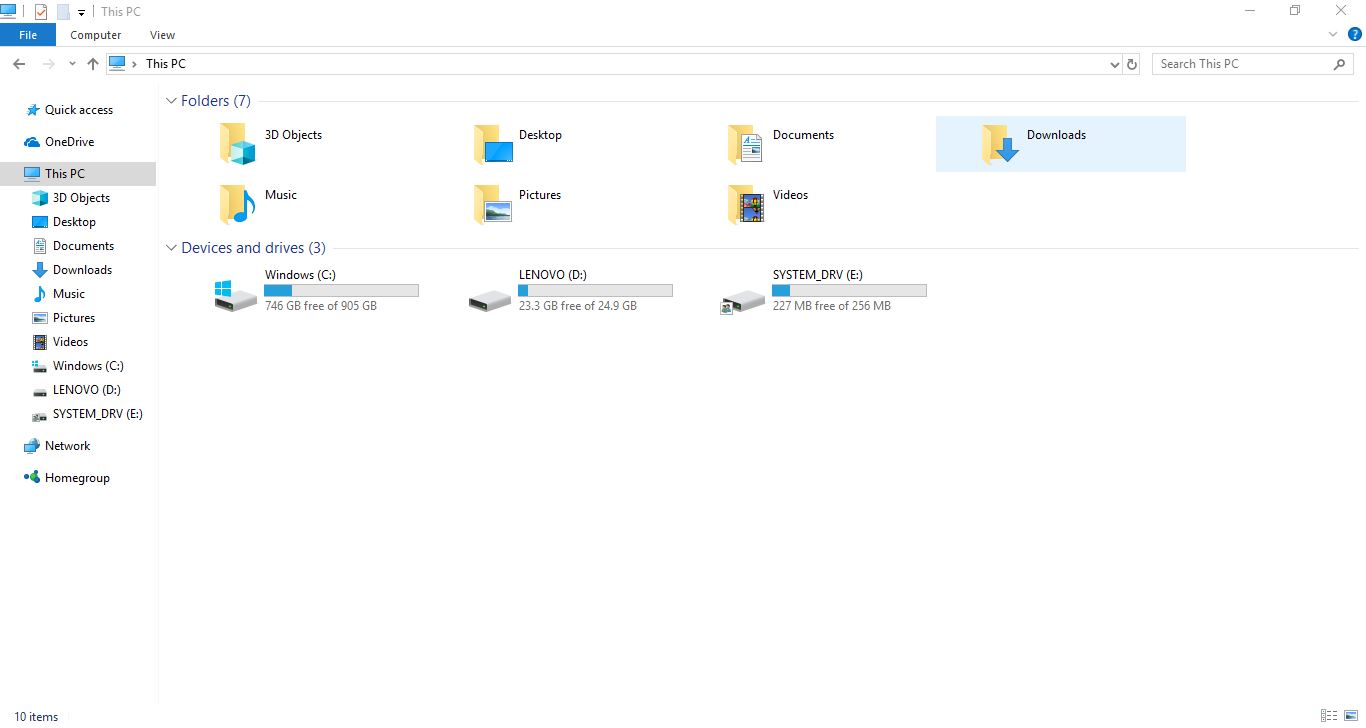Viewport: 1366px width, 728px height.
Task: Collapse the Folders (7) group
Action: click(x=172, y=101)
